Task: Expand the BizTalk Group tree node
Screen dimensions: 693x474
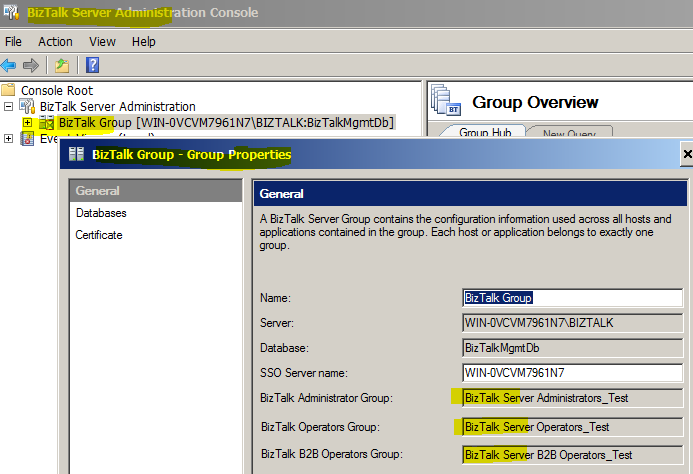Action: point(27,122)
